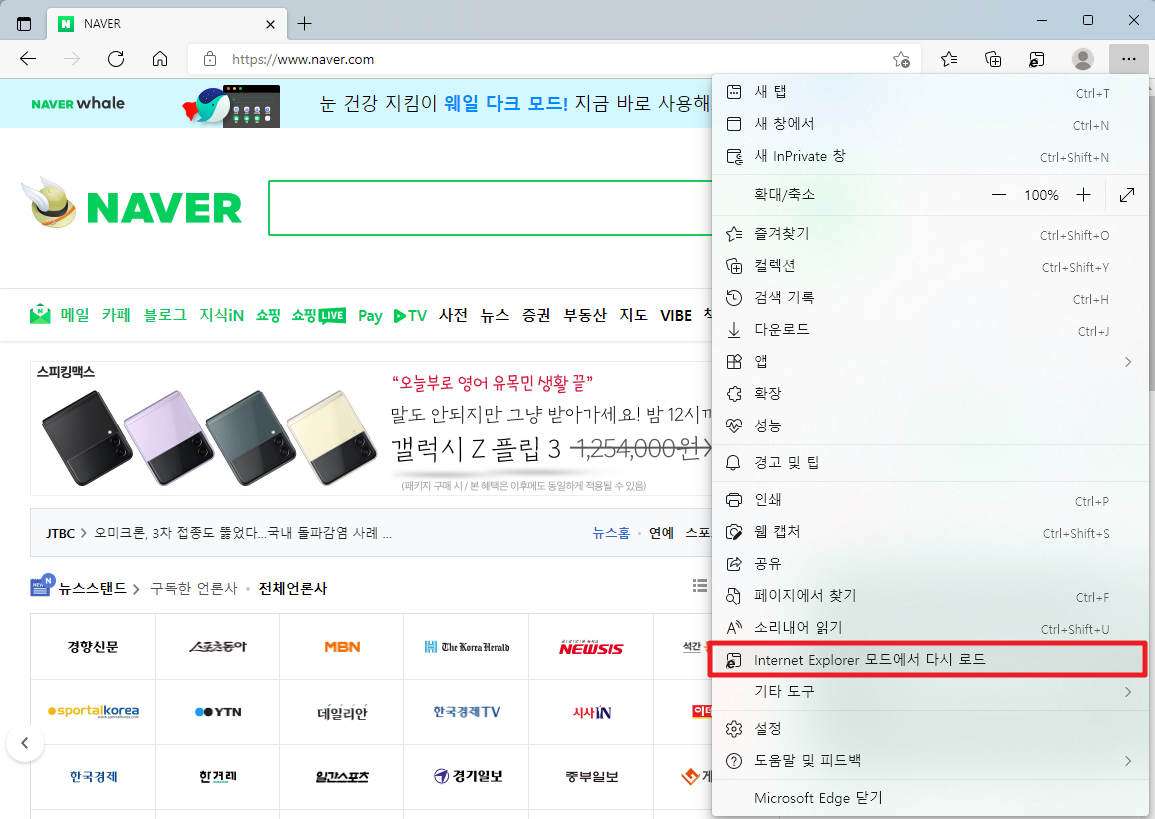Toggle the Settings and more ellipsis button
The width and height of the screenshot is (1155, 819).
tap(1128, 59)
